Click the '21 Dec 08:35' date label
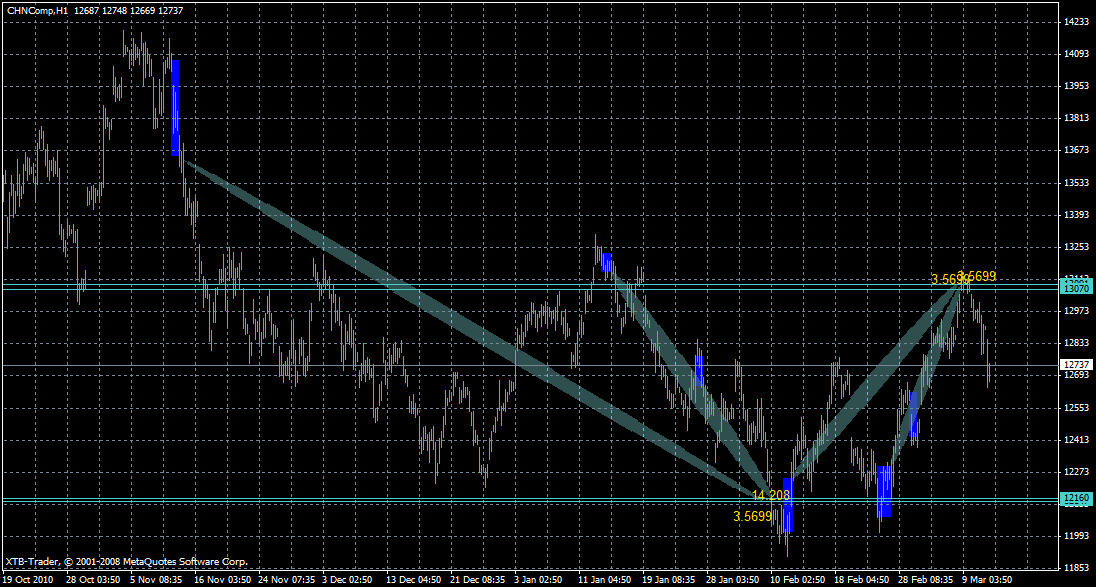1096x587 pixels. click(x=478, y=580)
